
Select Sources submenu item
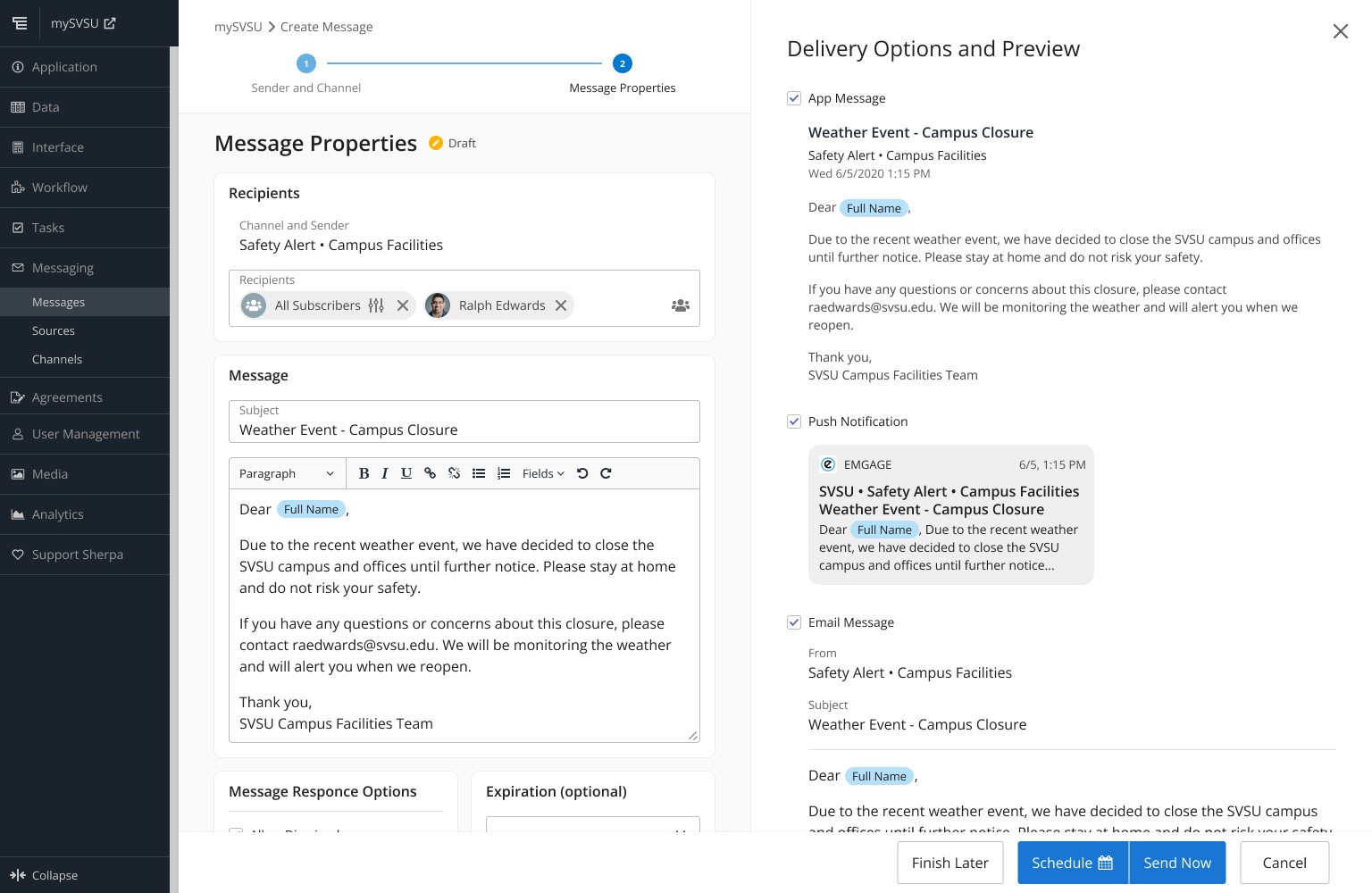pyautogui.click(x=85, y=330)
